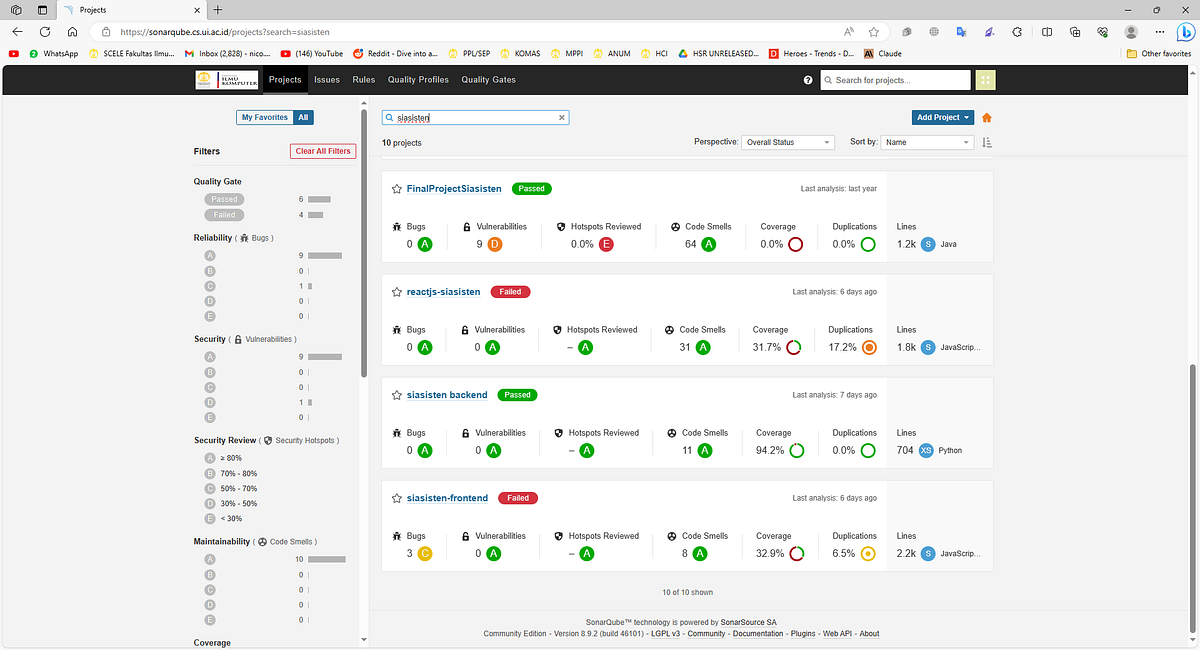Open the Issues section in top navigation
Image resolution: width=1200 pixels, height=650 pixels.
[327, 79]
